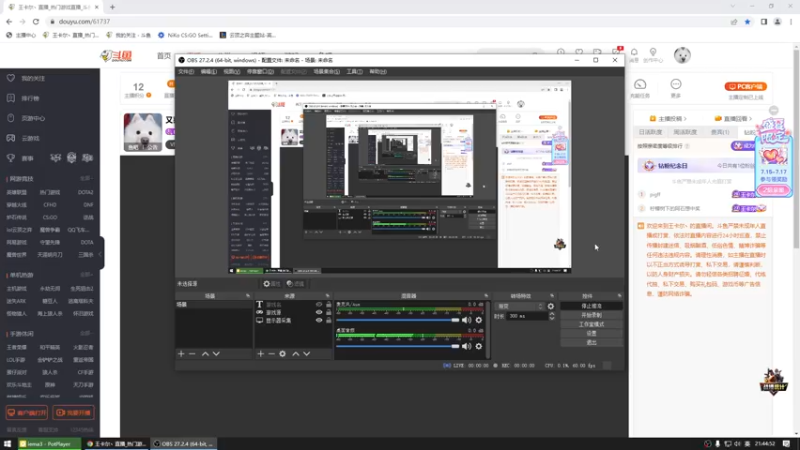Open properties gear above the scenes panel

[x=271, y=284]
